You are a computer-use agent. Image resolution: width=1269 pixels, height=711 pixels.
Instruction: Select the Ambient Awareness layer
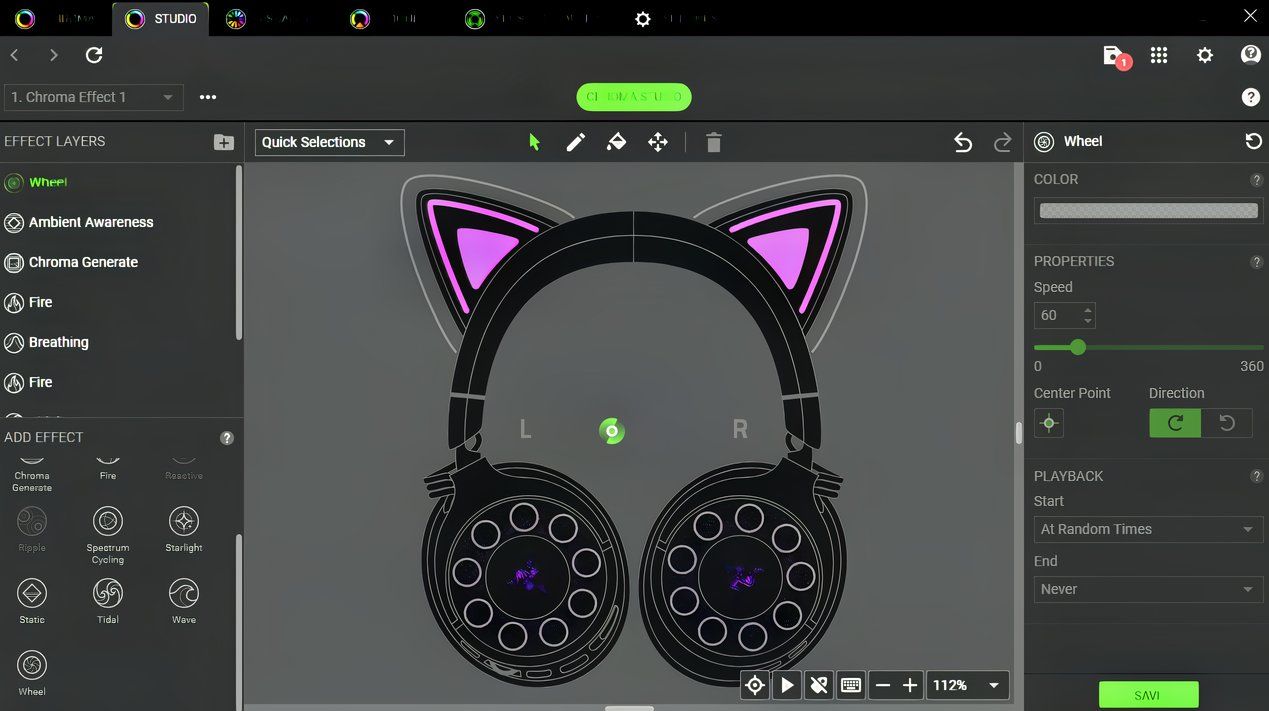click(x=90, y=222)
